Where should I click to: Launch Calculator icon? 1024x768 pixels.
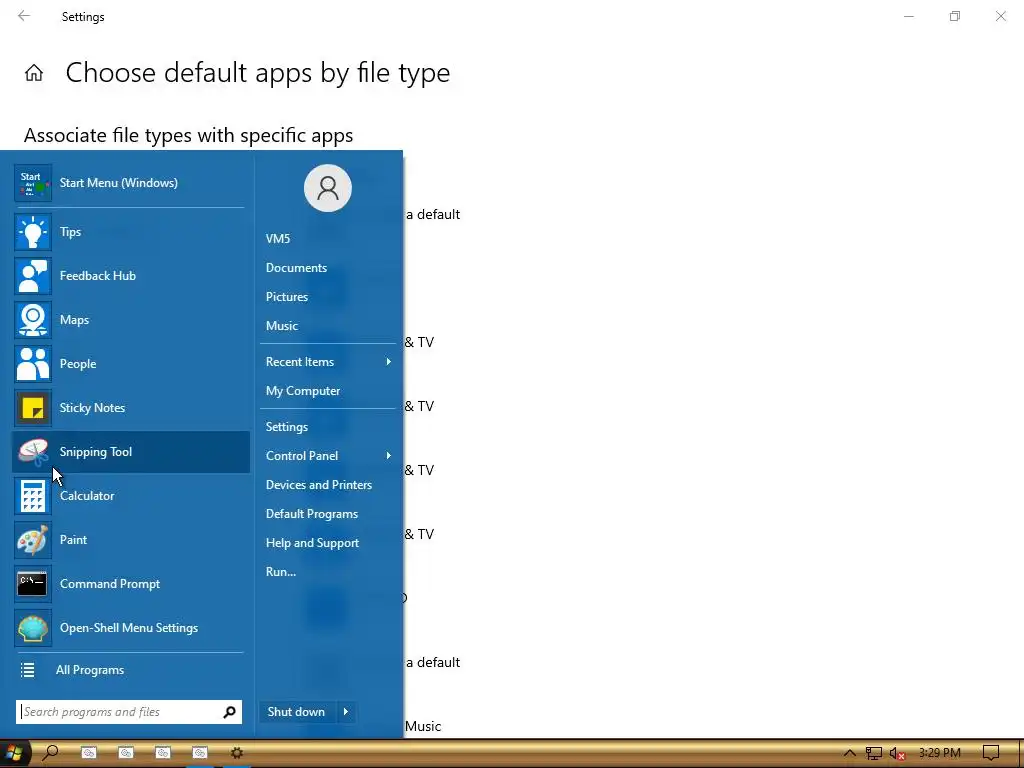tap(33, 496)
